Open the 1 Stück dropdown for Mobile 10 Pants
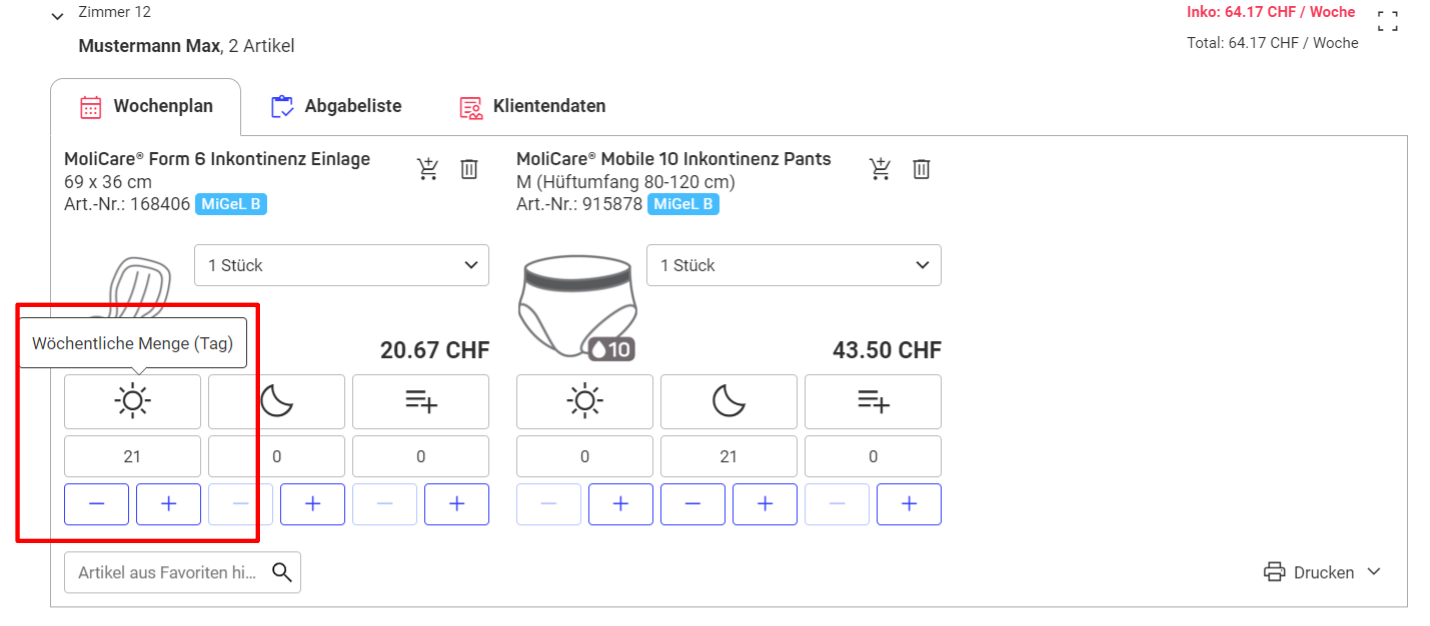The image size is (1430, 626). click(x=794, y=265)
